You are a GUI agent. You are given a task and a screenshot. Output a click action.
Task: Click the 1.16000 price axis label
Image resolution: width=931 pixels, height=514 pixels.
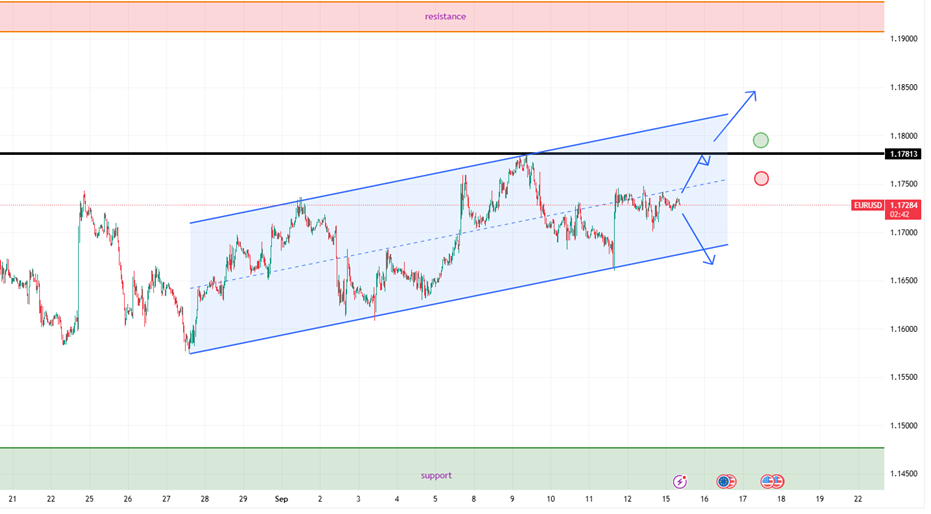[x=903, y=329]
